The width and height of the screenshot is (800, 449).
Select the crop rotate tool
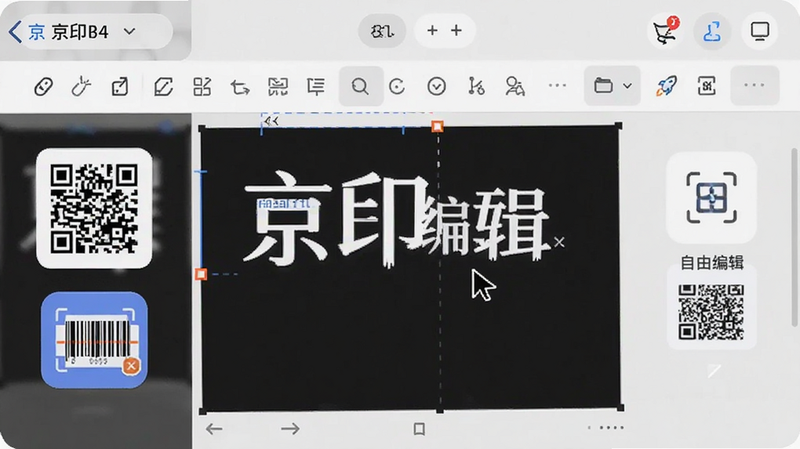click(x=240, y=87)
